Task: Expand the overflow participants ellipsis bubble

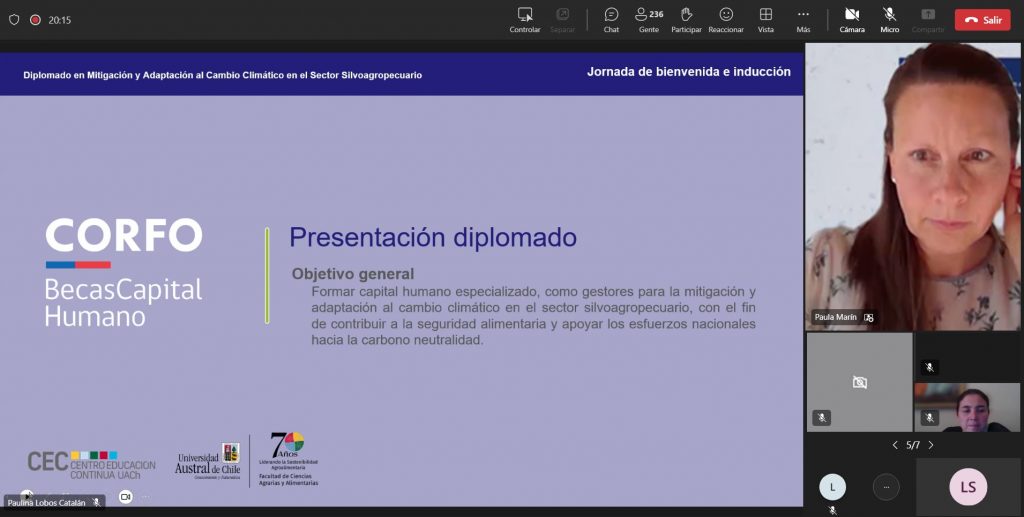Action: point(885,487)
